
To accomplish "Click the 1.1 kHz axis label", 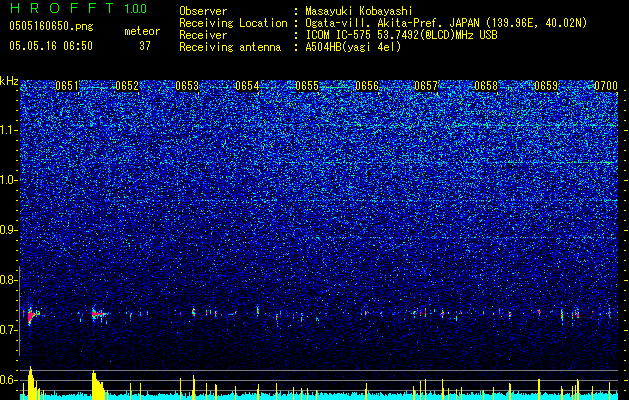I will coord(8,130).
